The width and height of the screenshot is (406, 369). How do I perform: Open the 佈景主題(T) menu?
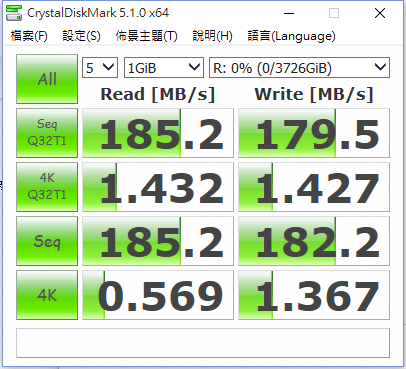pos(147,36)
